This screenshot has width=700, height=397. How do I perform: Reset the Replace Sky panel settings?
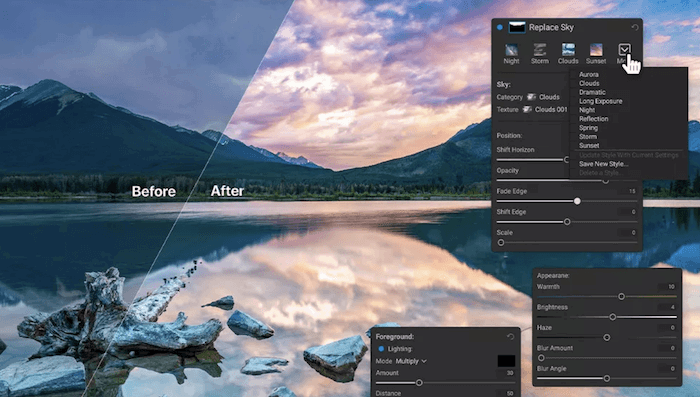click(x=635, y=27)
